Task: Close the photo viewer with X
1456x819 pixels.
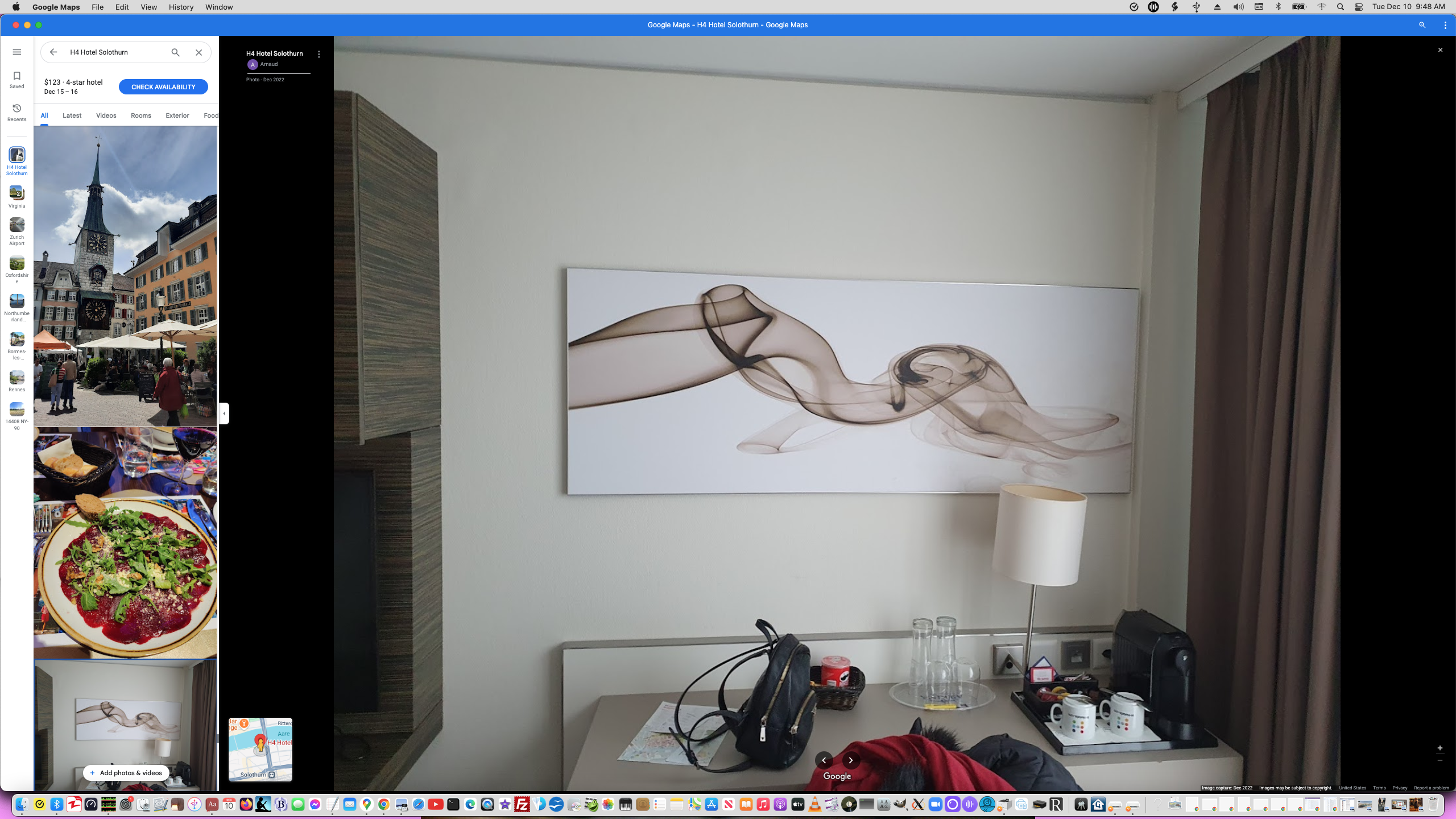Action: click(x=1440, y=50)
